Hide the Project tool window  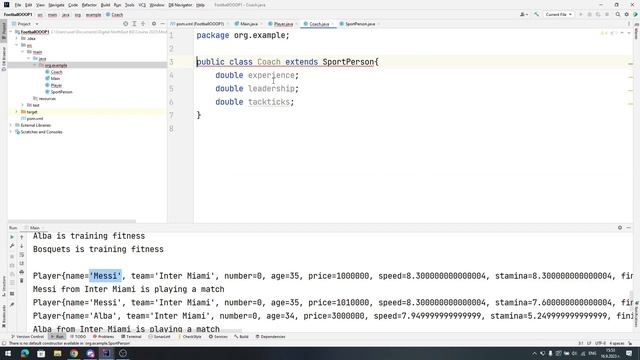point(162,24)
